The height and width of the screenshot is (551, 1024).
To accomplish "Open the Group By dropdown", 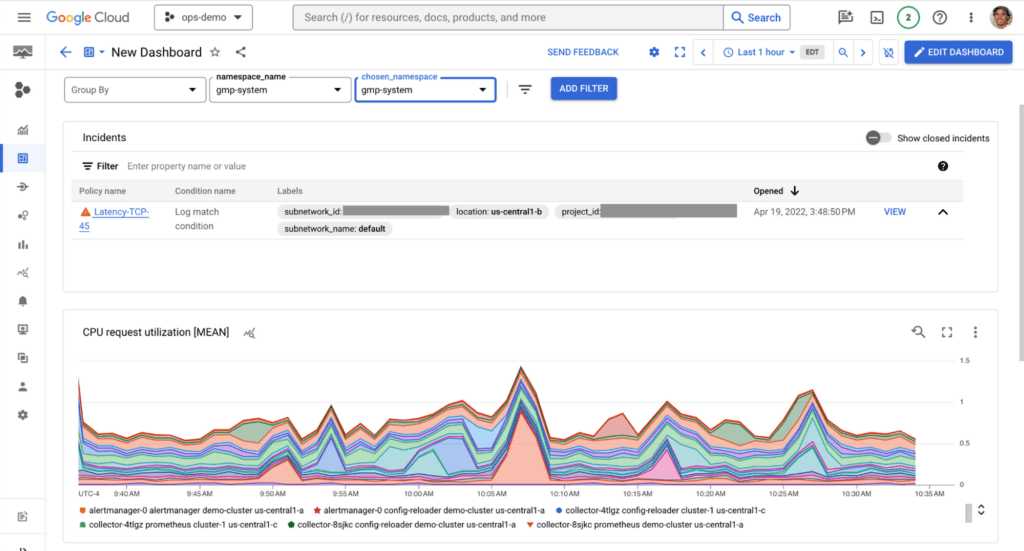I will (x=134, y=89).
